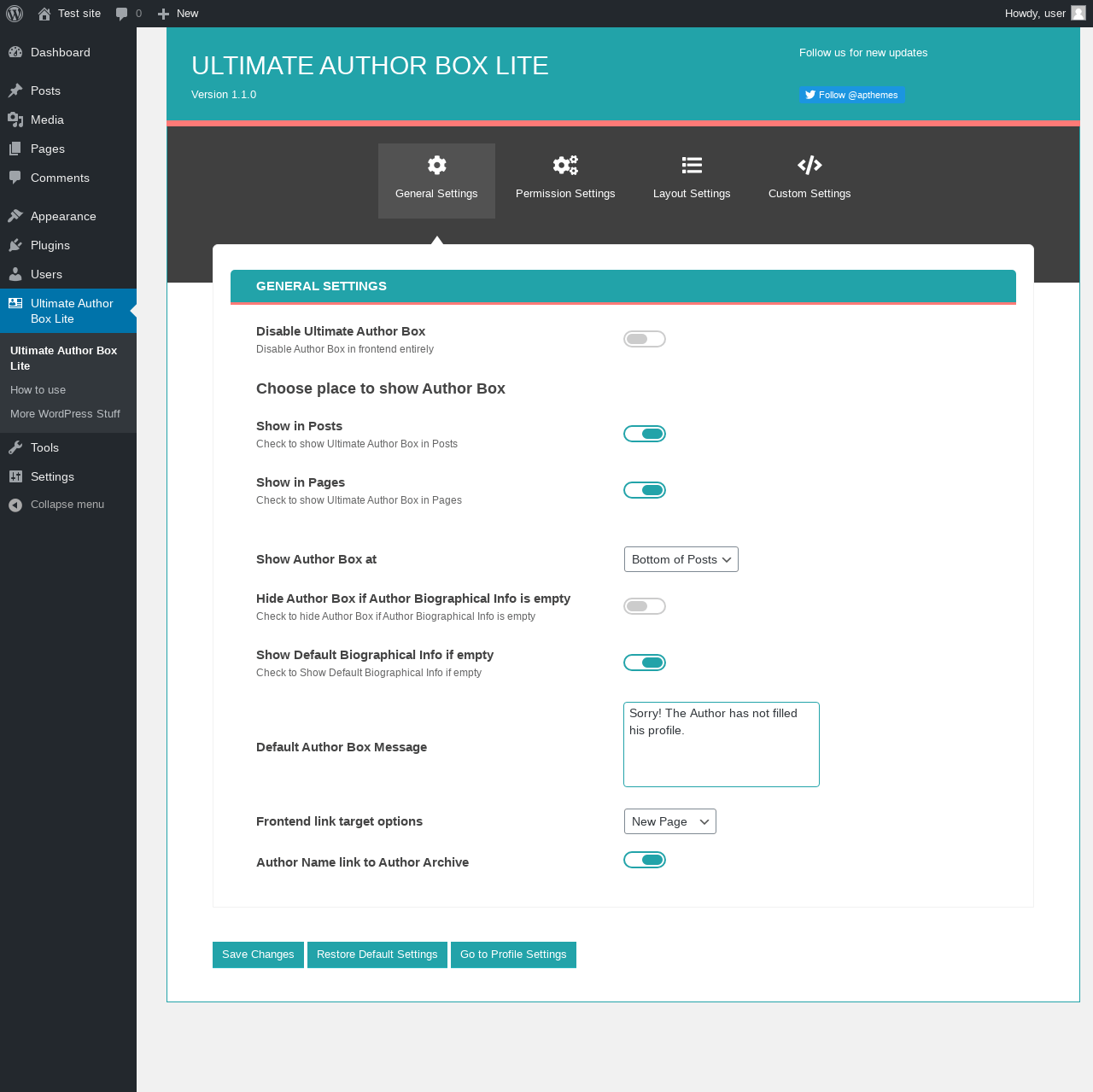The width and height of the screenshot is (1093, 1092).
Task: Click the Plugins plug icon
Action: [x=15, y=245]
